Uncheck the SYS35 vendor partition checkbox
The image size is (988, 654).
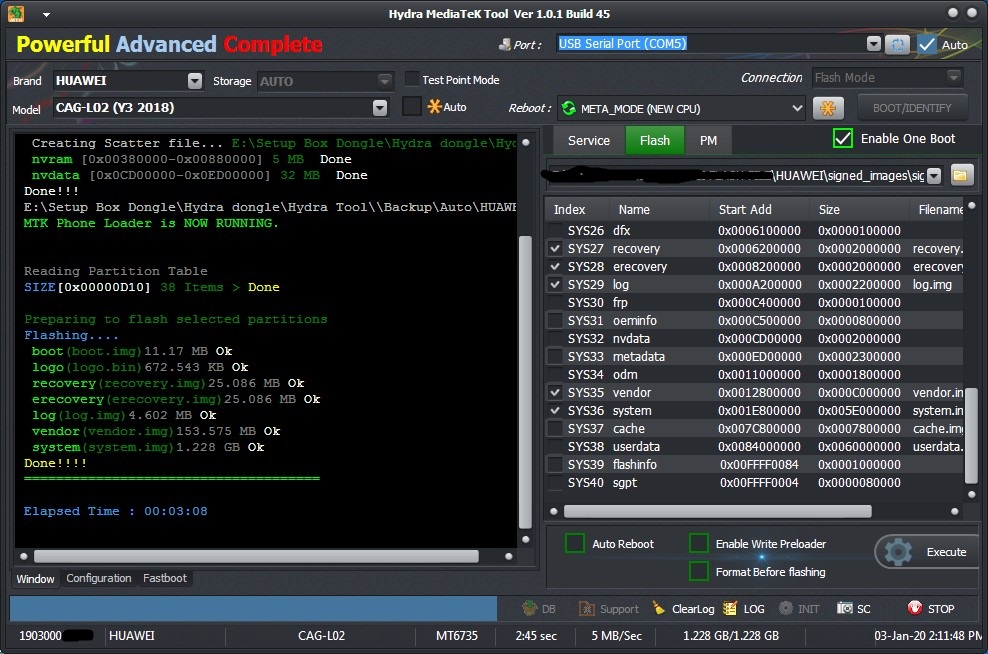click(x=555, y=393)
